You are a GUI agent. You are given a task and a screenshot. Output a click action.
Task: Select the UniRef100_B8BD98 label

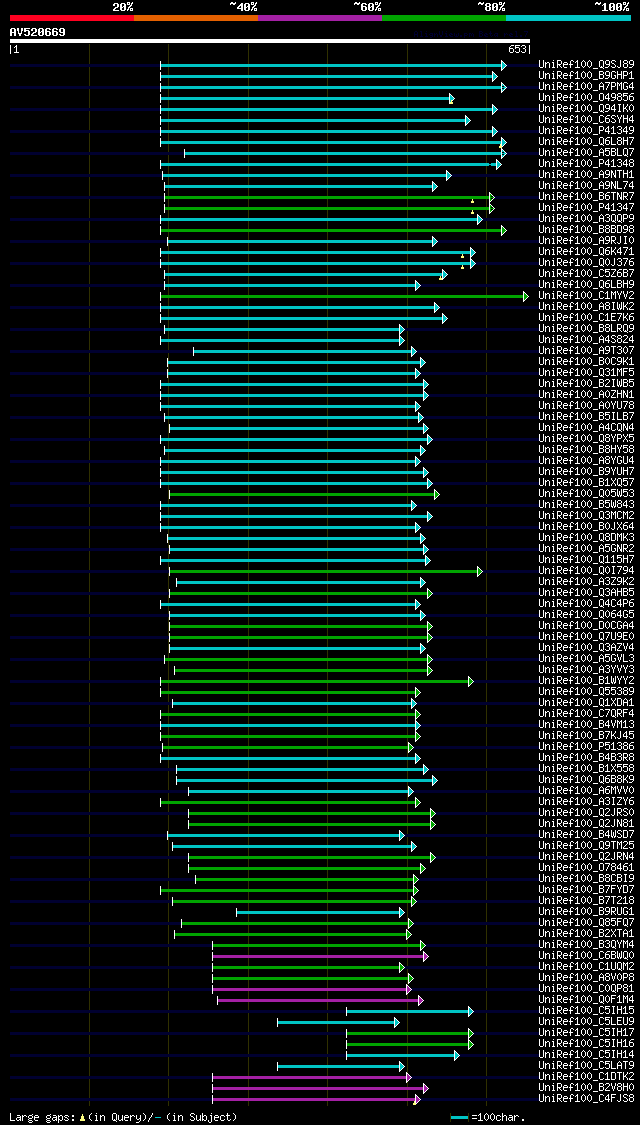tap(586, 230)
